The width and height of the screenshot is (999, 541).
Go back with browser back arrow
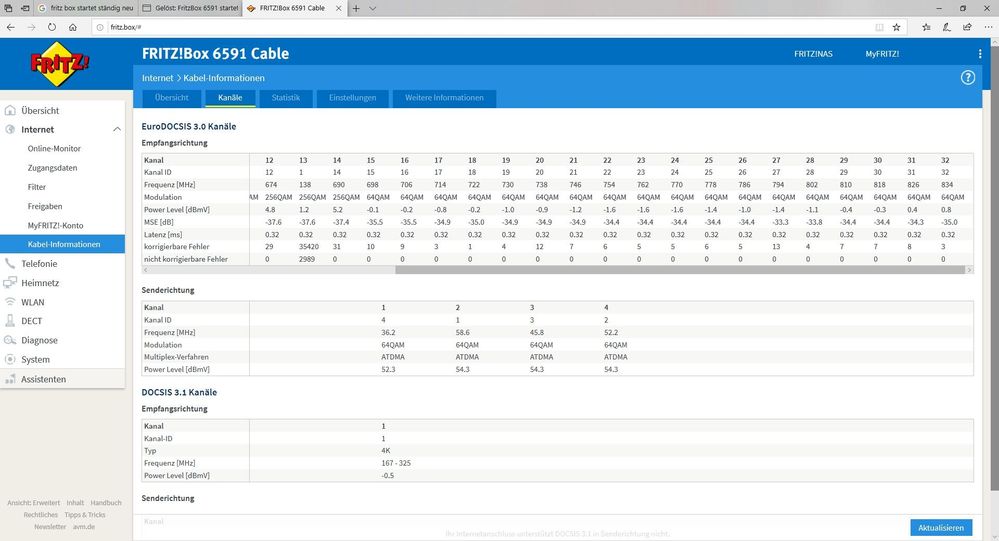click(x=11, y=27)
